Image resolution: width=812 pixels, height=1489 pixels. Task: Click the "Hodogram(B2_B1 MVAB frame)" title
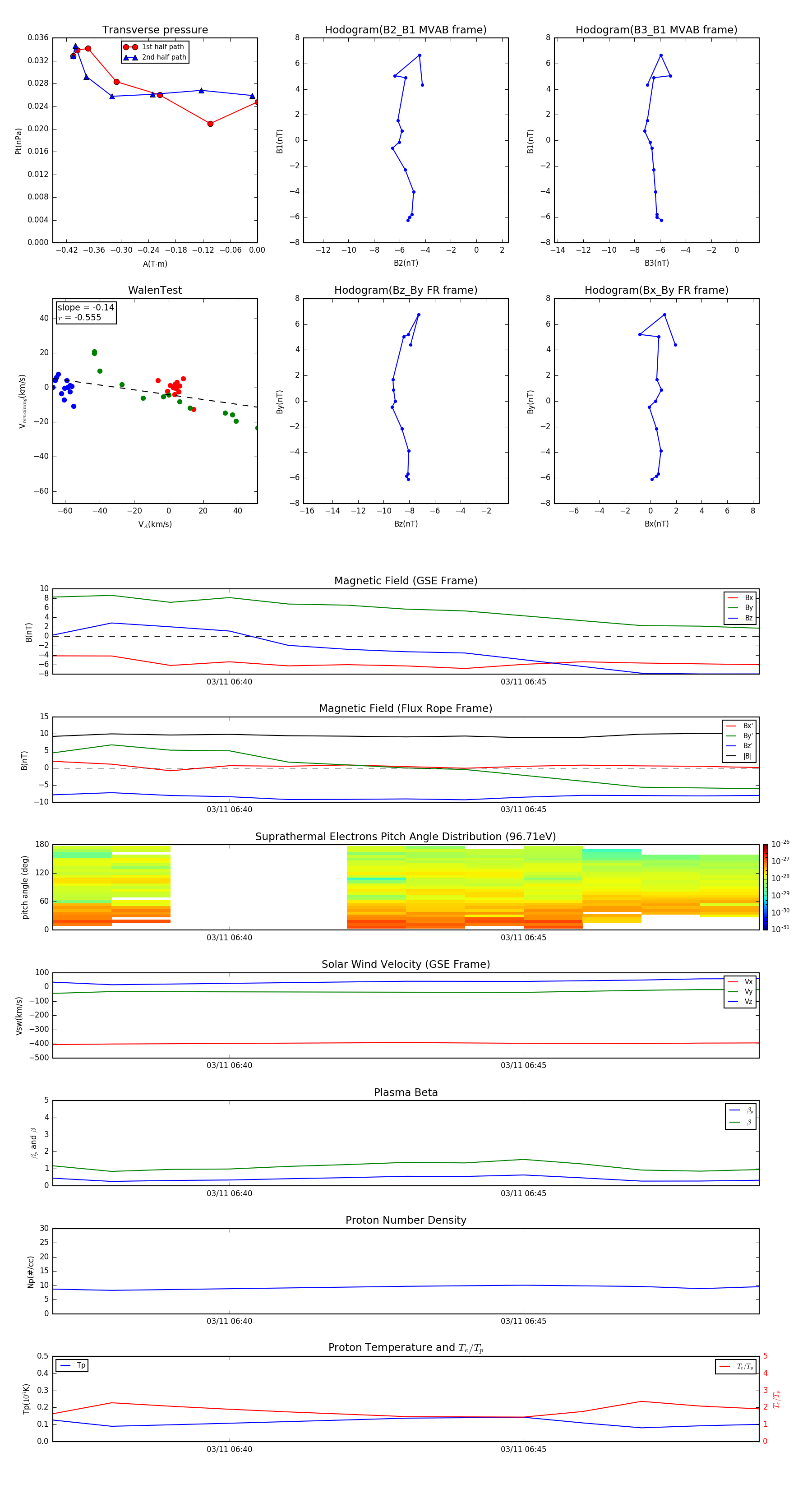(x=406, y=30)
